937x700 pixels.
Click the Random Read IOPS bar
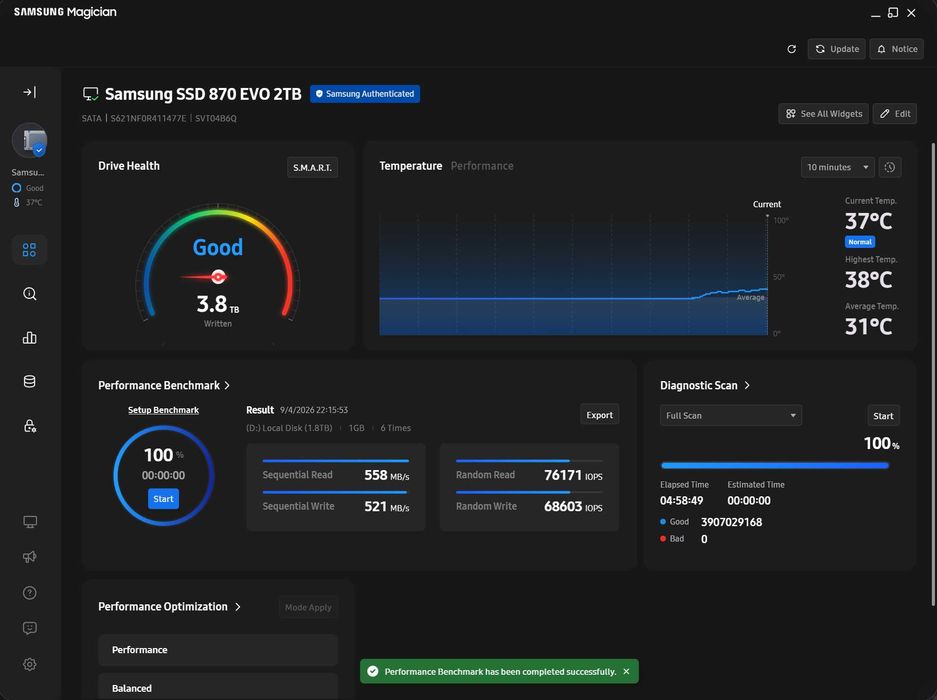(529, 461)
